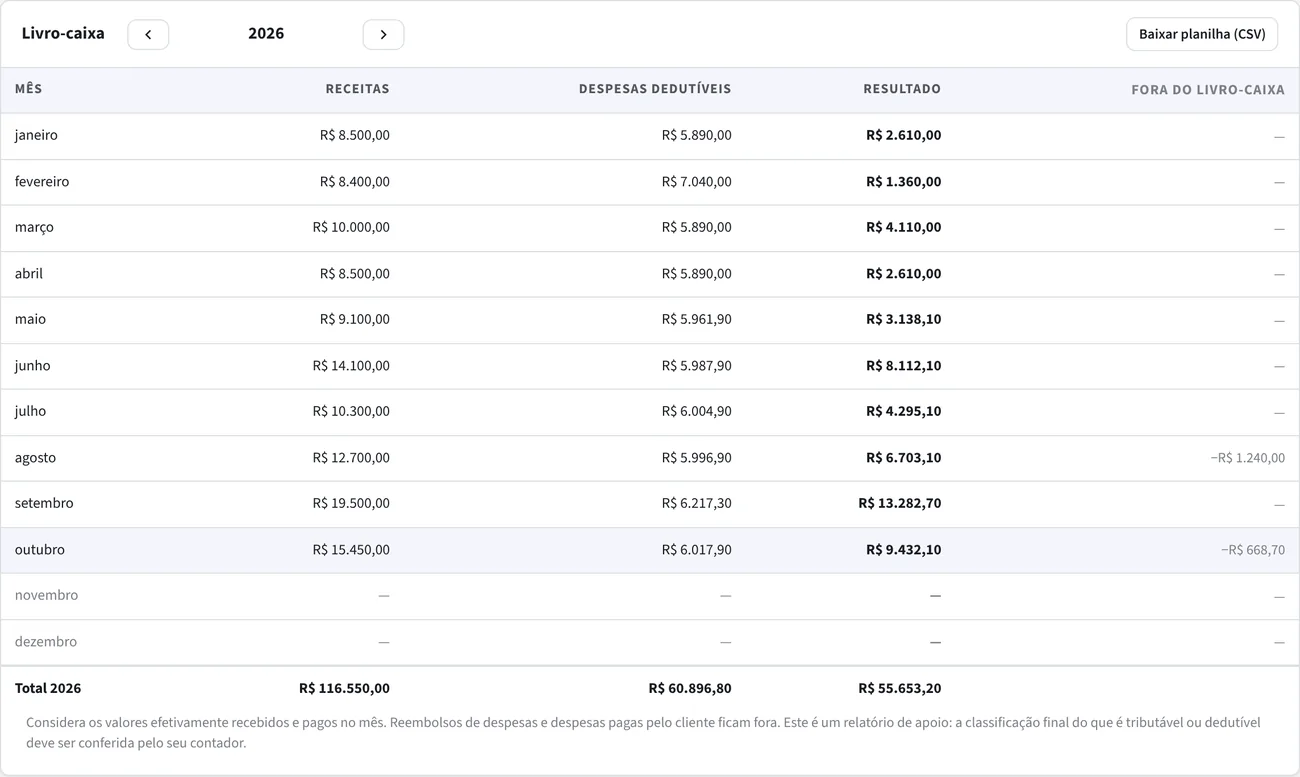Viewport: 1300px width, 777px height.
Task: Go to next year with right chevron
Action: point(383,34)
